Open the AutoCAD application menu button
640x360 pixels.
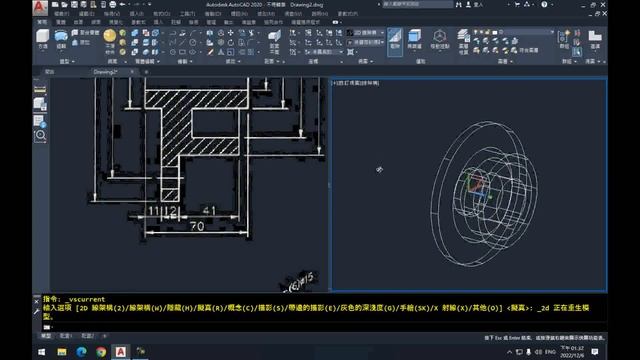pyautogui.click(x=40, y=7)
